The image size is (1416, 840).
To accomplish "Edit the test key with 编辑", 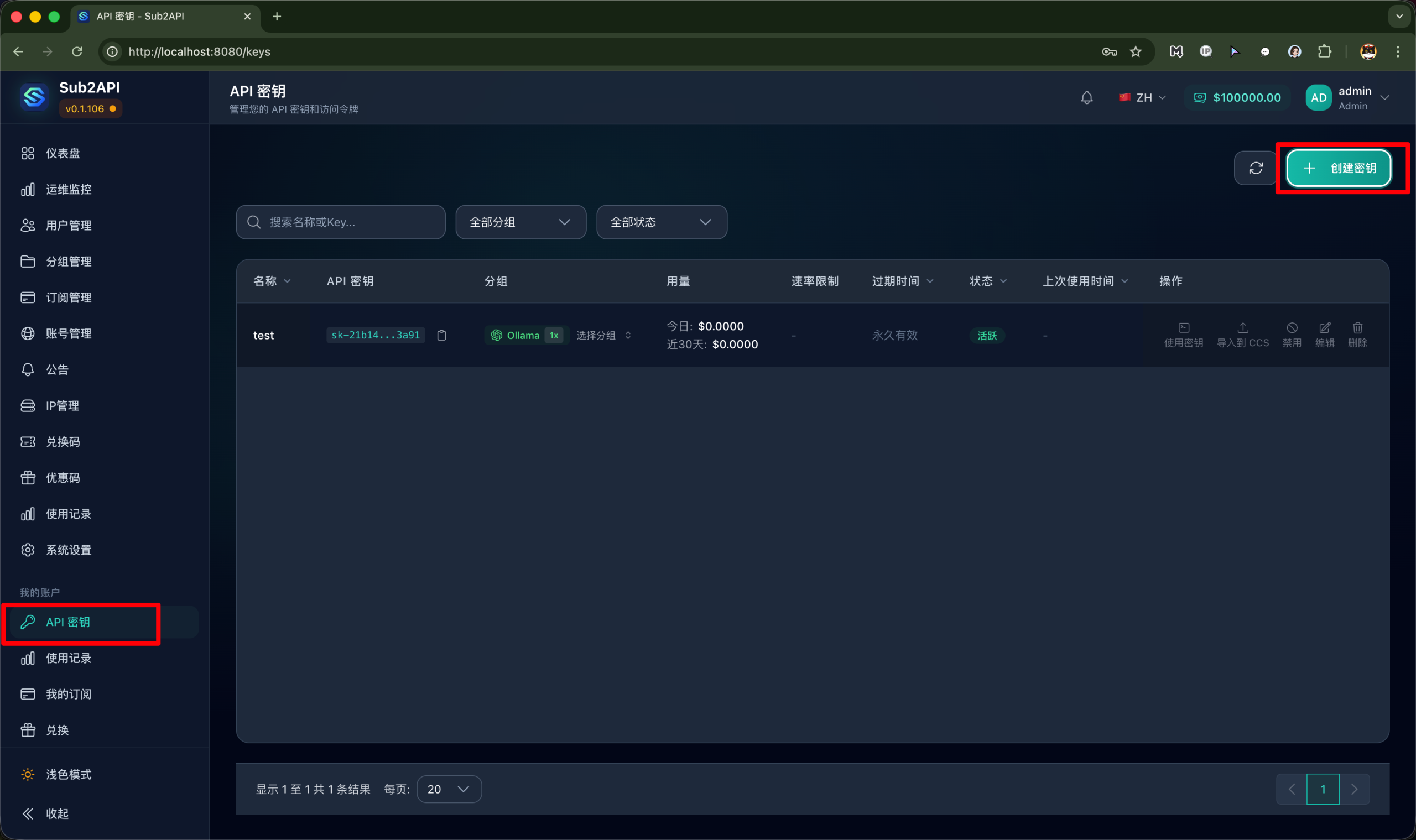I will pos(1324,335).
